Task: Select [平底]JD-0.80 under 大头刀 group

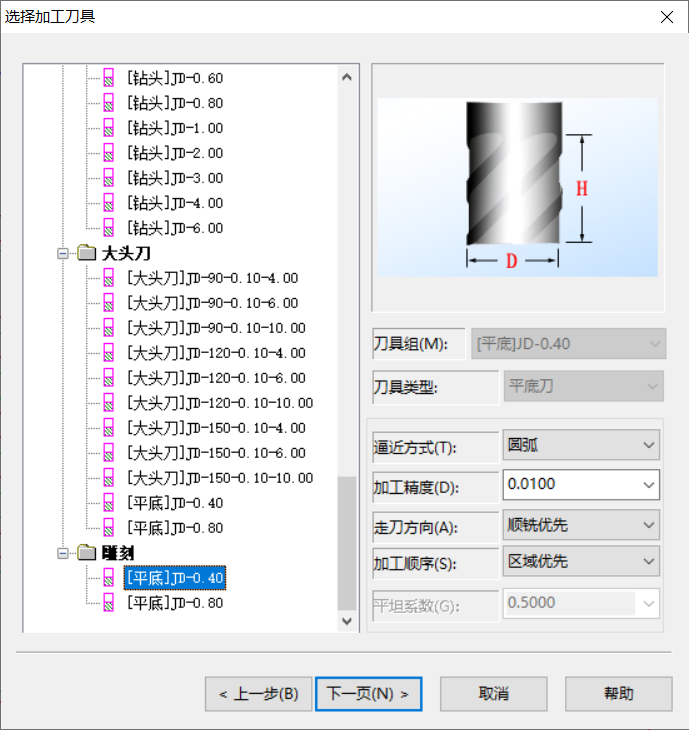Action: pos(175,528)
